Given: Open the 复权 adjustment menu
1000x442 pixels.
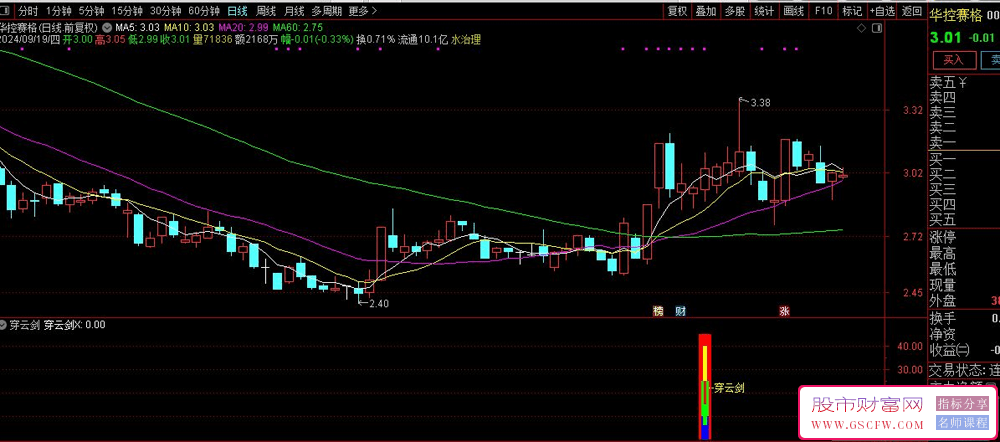Looking at the screenshot, I should pos(677,11).
